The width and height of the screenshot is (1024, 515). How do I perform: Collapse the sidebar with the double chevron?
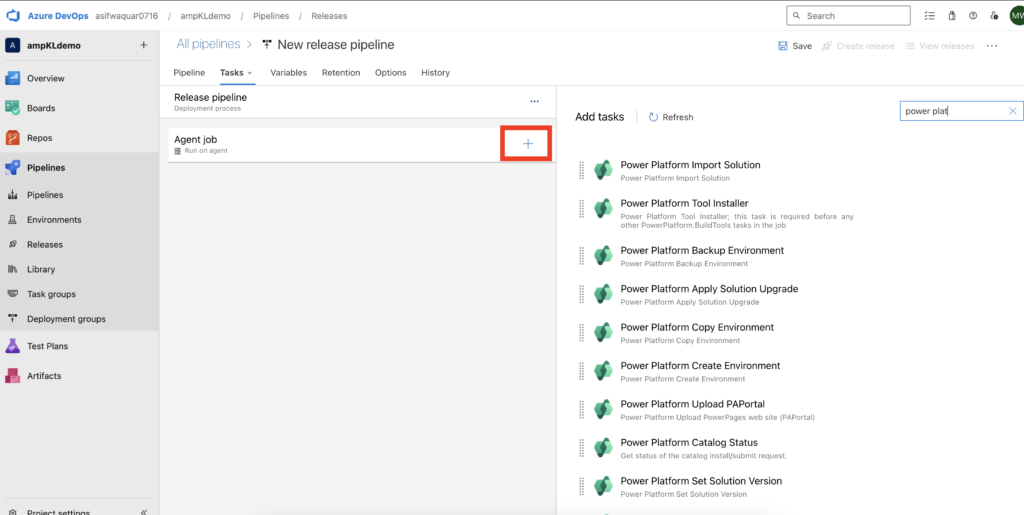pos(144,512)
